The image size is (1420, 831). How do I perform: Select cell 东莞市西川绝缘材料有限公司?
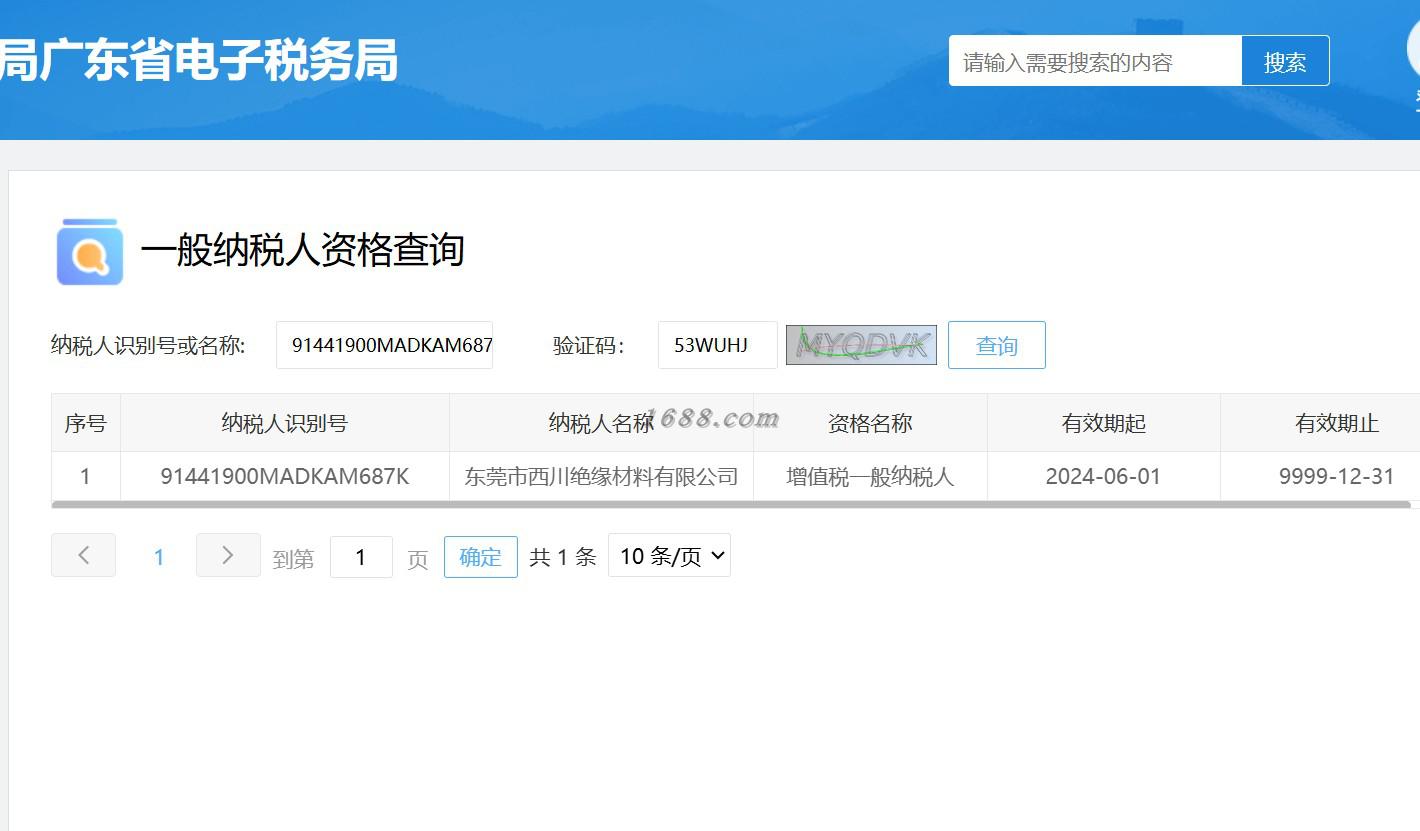pos(601,476)
